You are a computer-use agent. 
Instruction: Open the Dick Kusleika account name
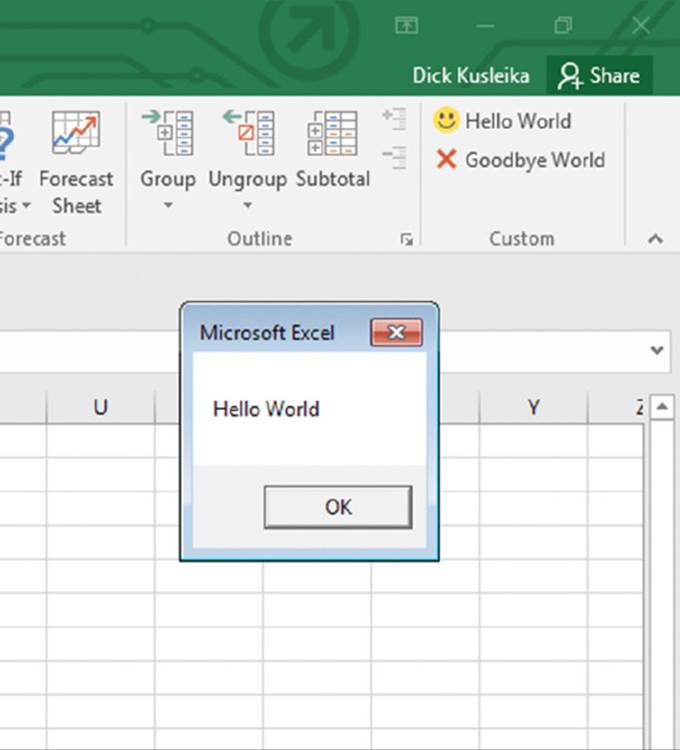pos(471,76)
